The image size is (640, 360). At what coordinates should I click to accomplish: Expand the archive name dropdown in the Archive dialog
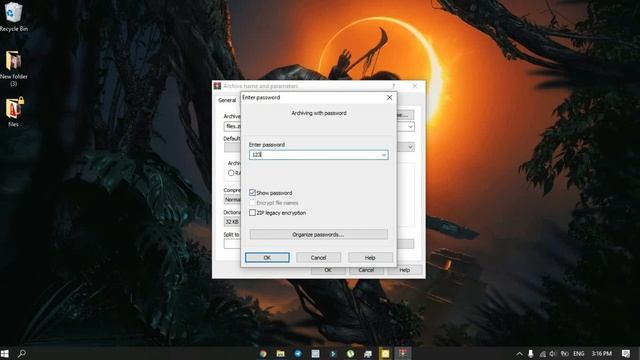[410, 127]
